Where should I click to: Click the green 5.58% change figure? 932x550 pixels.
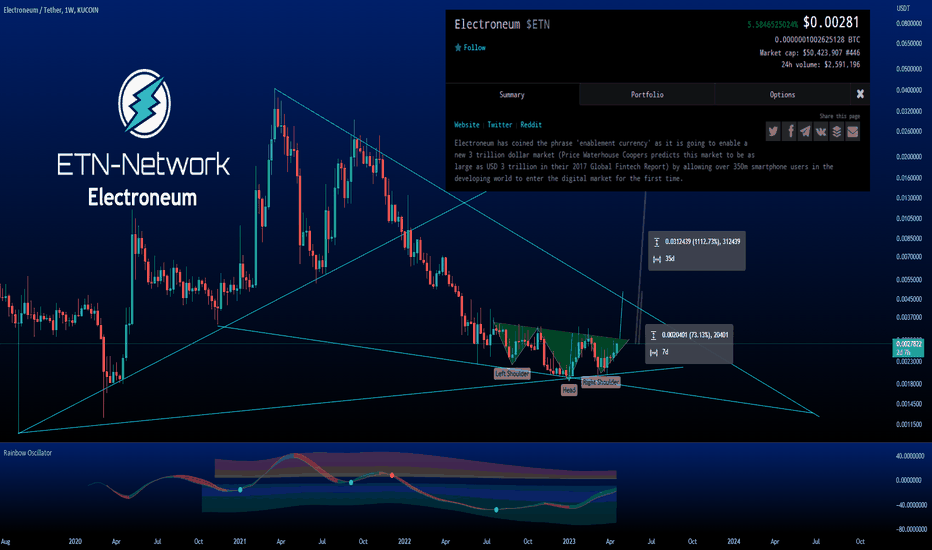[773, 25]
